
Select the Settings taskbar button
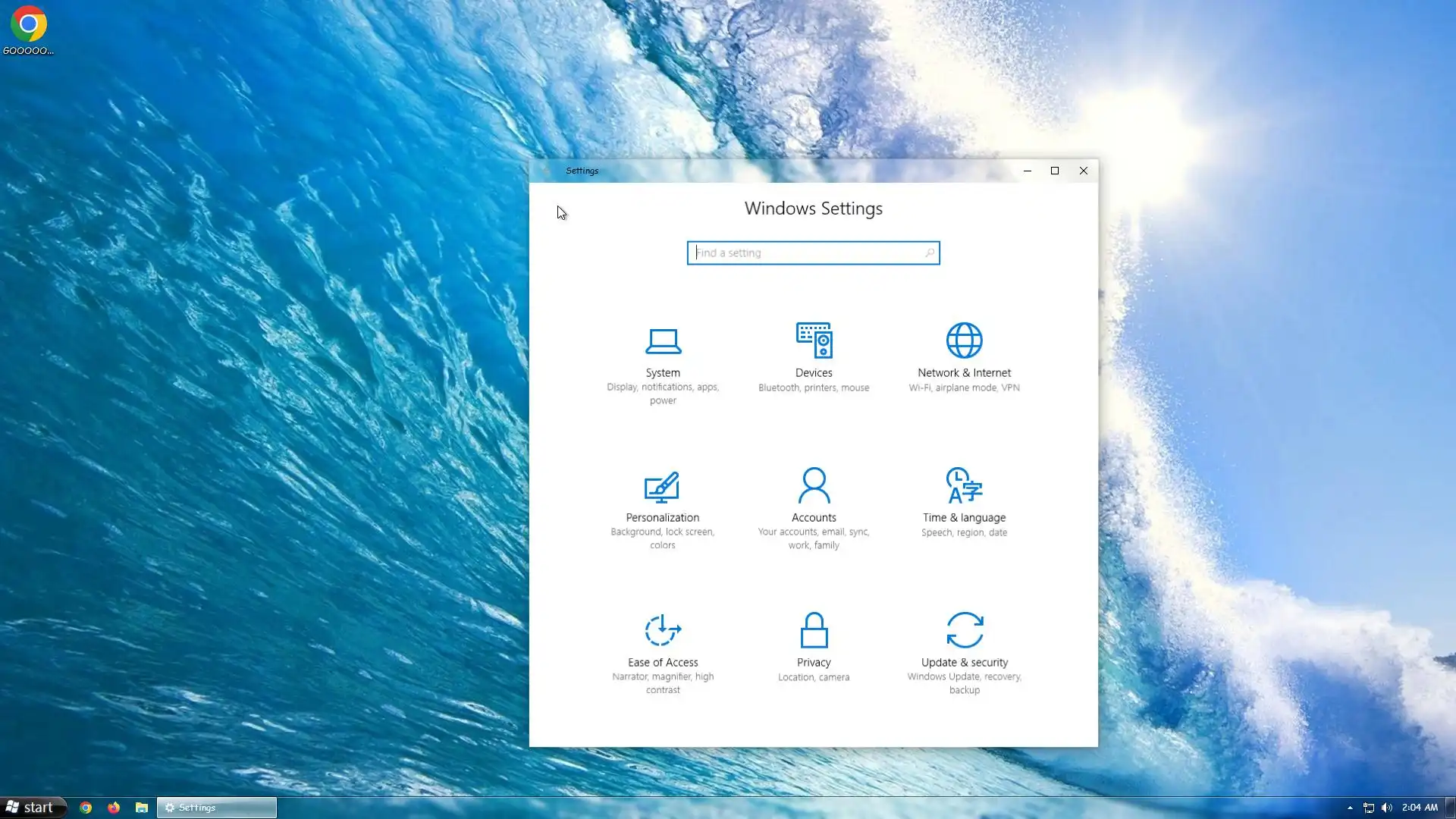coord(217,808)
